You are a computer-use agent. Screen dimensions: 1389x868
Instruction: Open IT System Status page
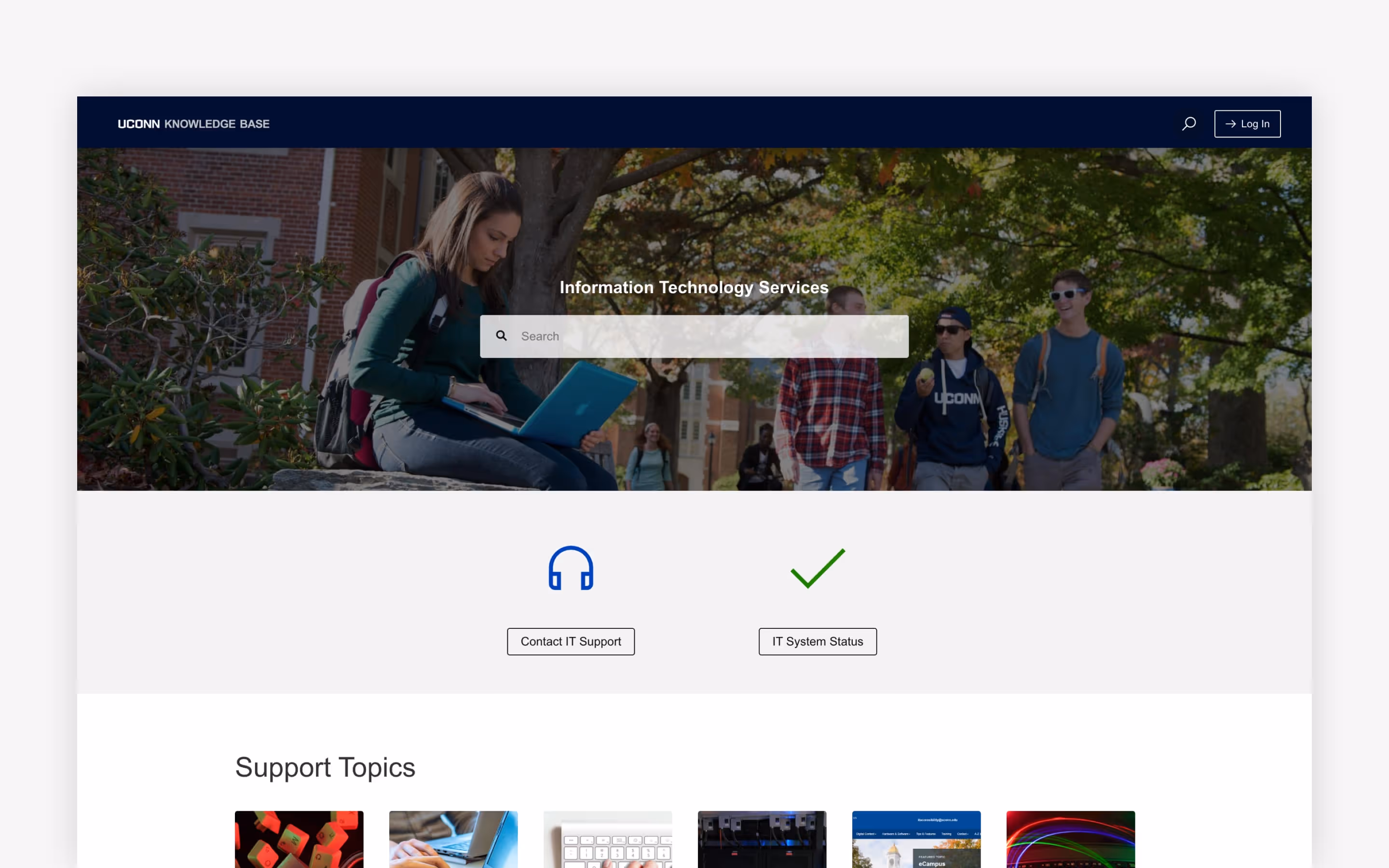pos(817,641)
